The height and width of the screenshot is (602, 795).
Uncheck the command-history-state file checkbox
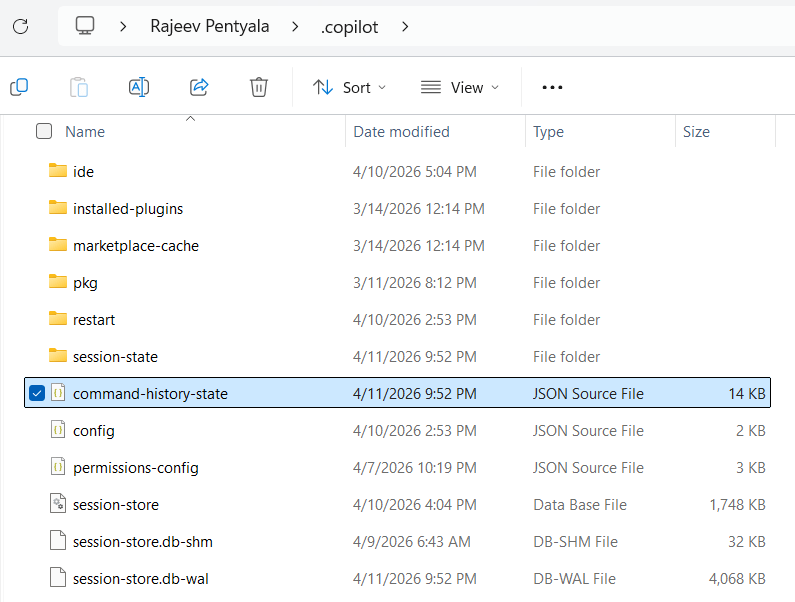pos(37,393)
